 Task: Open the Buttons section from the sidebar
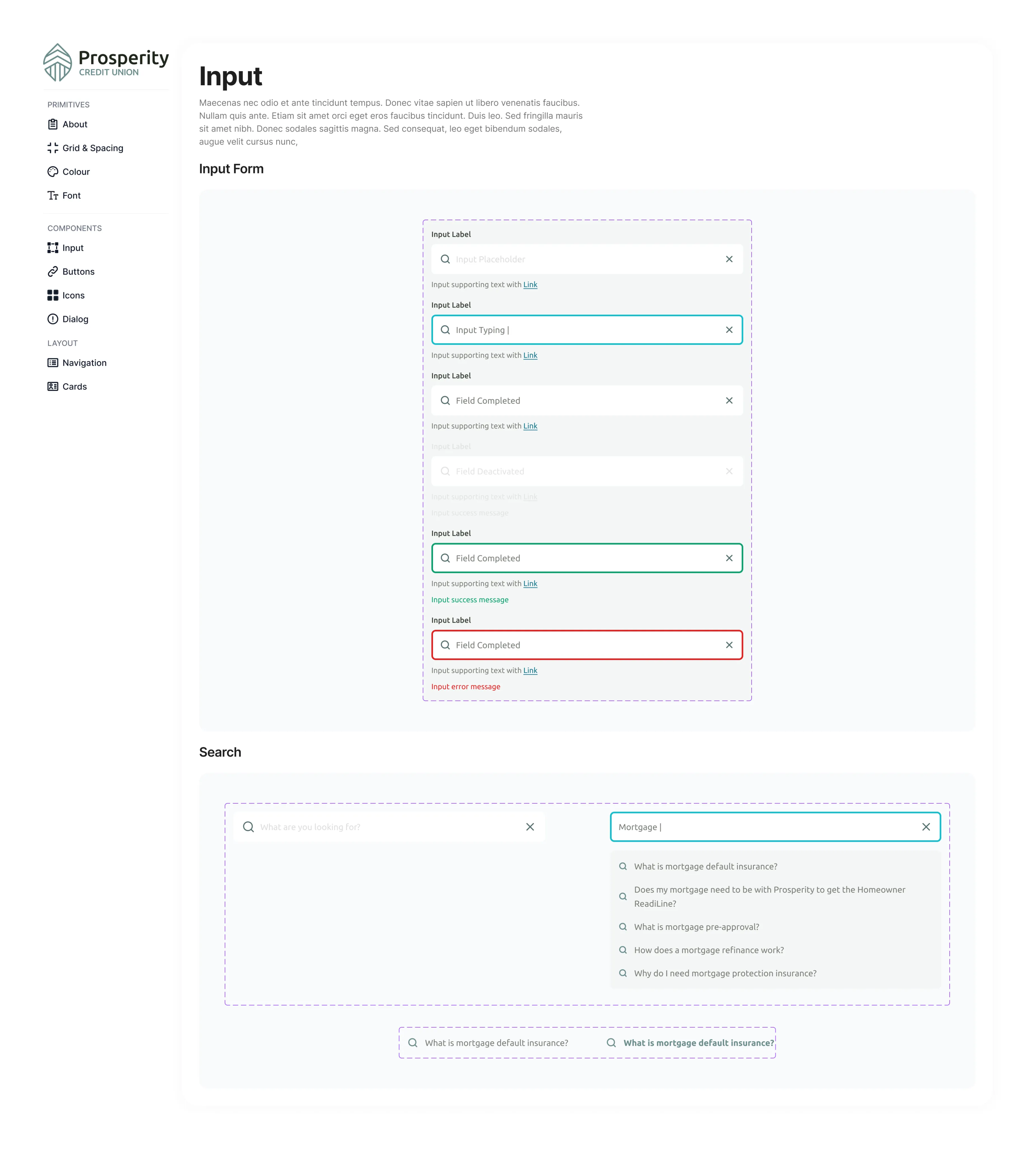pos(78,272)
